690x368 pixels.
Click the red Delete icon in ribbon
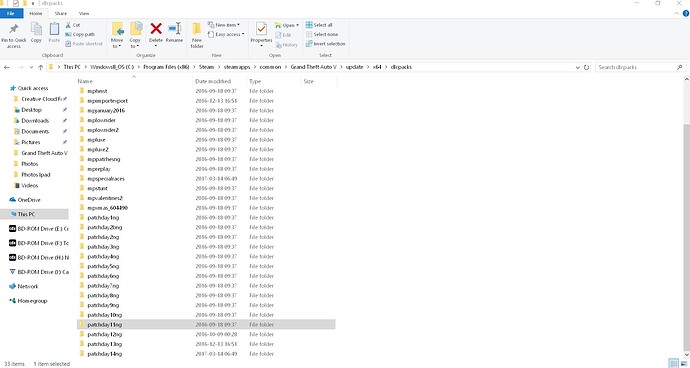point(156,29)
